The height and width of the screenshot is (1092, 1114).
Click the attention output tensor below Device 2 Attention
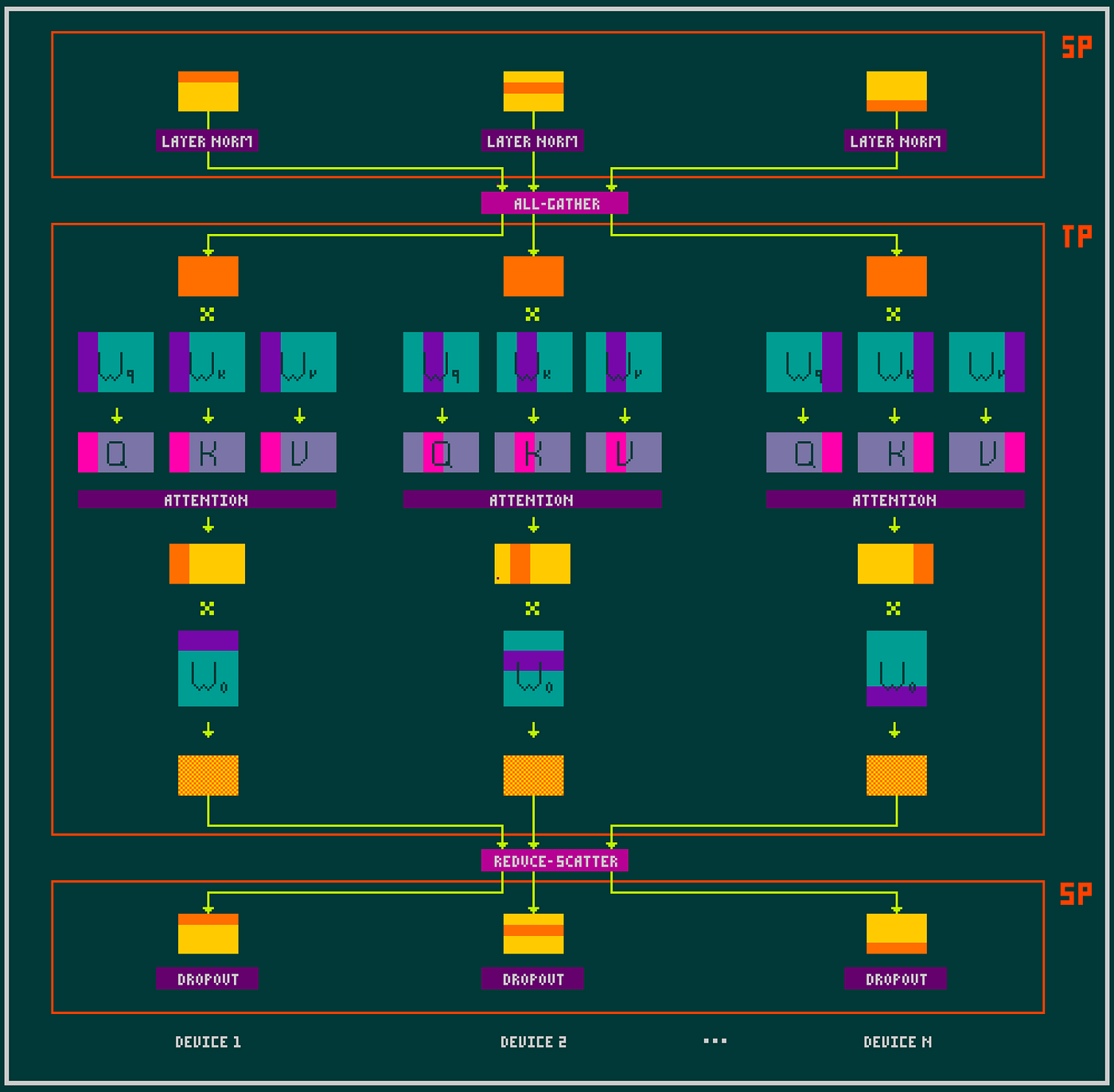(532, 564)
